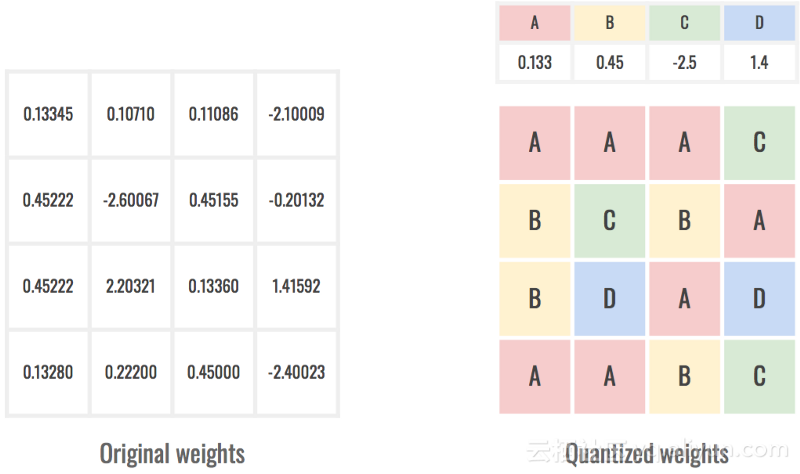Select the 0.11086 weight cell

pyautogui.click(x=214, y=114)
